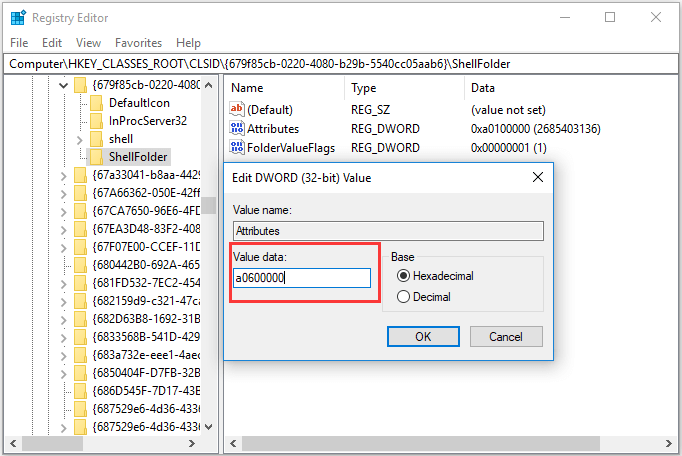Open the File menu
Image resolution: width=682 pixels, height=456 pixels.
pyautogui.click(x=19, y=43)
